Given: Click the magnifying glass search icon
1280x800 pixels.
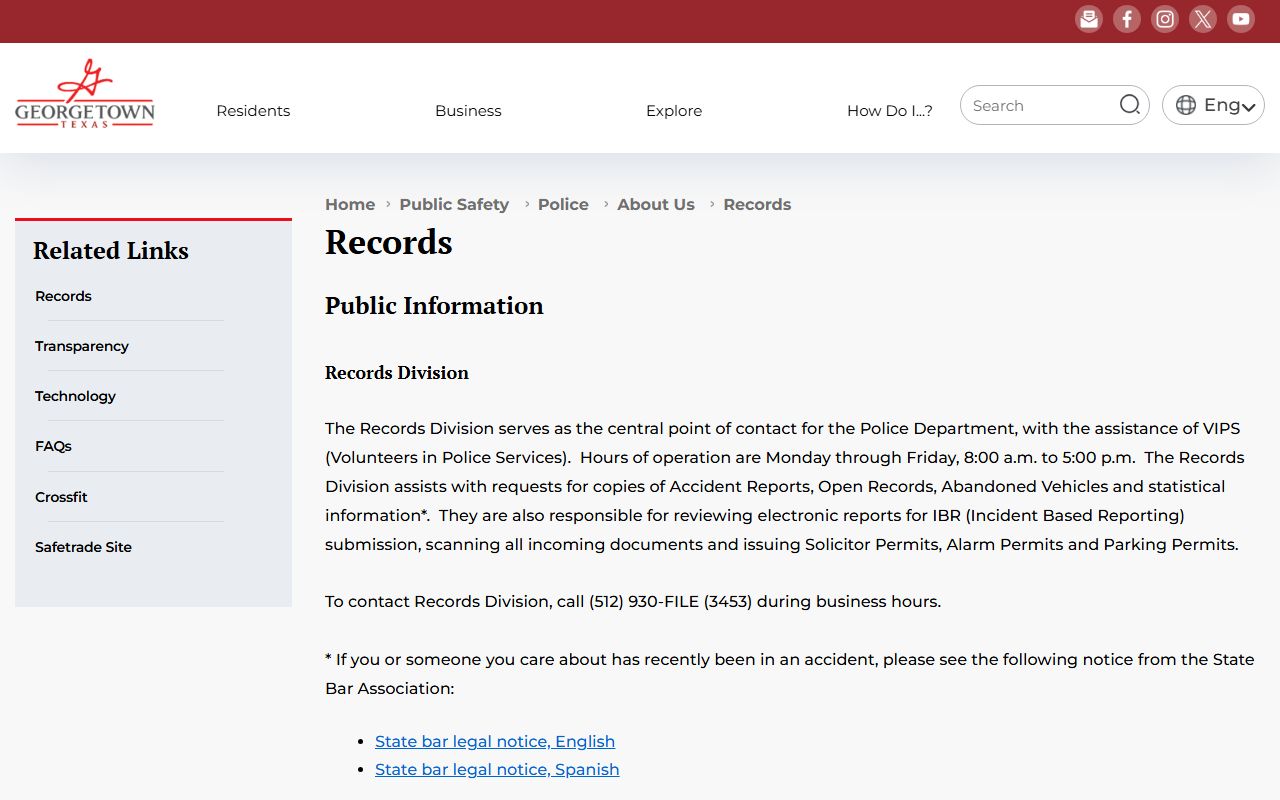Looking at the screenshot, I should [x=1129, y=105].
